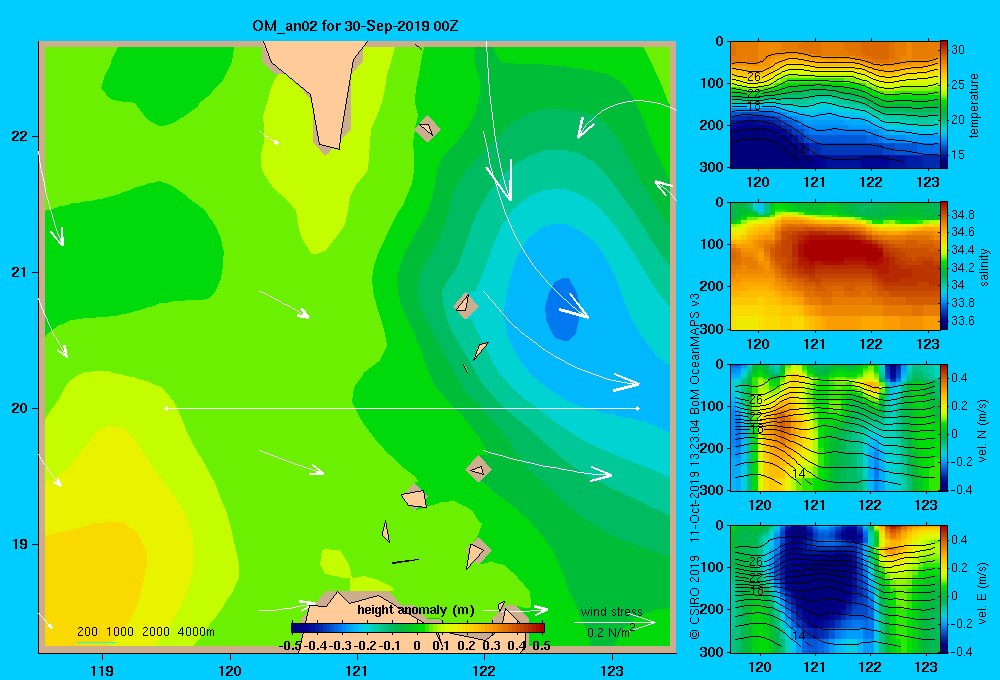Click the eastern endpoint of the transect line
This screenshot has height=680, width=1000.
click(638, 408)
